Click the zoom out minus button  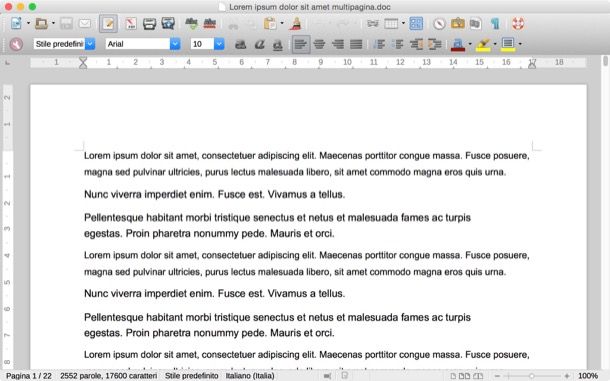tap(497, 376)
